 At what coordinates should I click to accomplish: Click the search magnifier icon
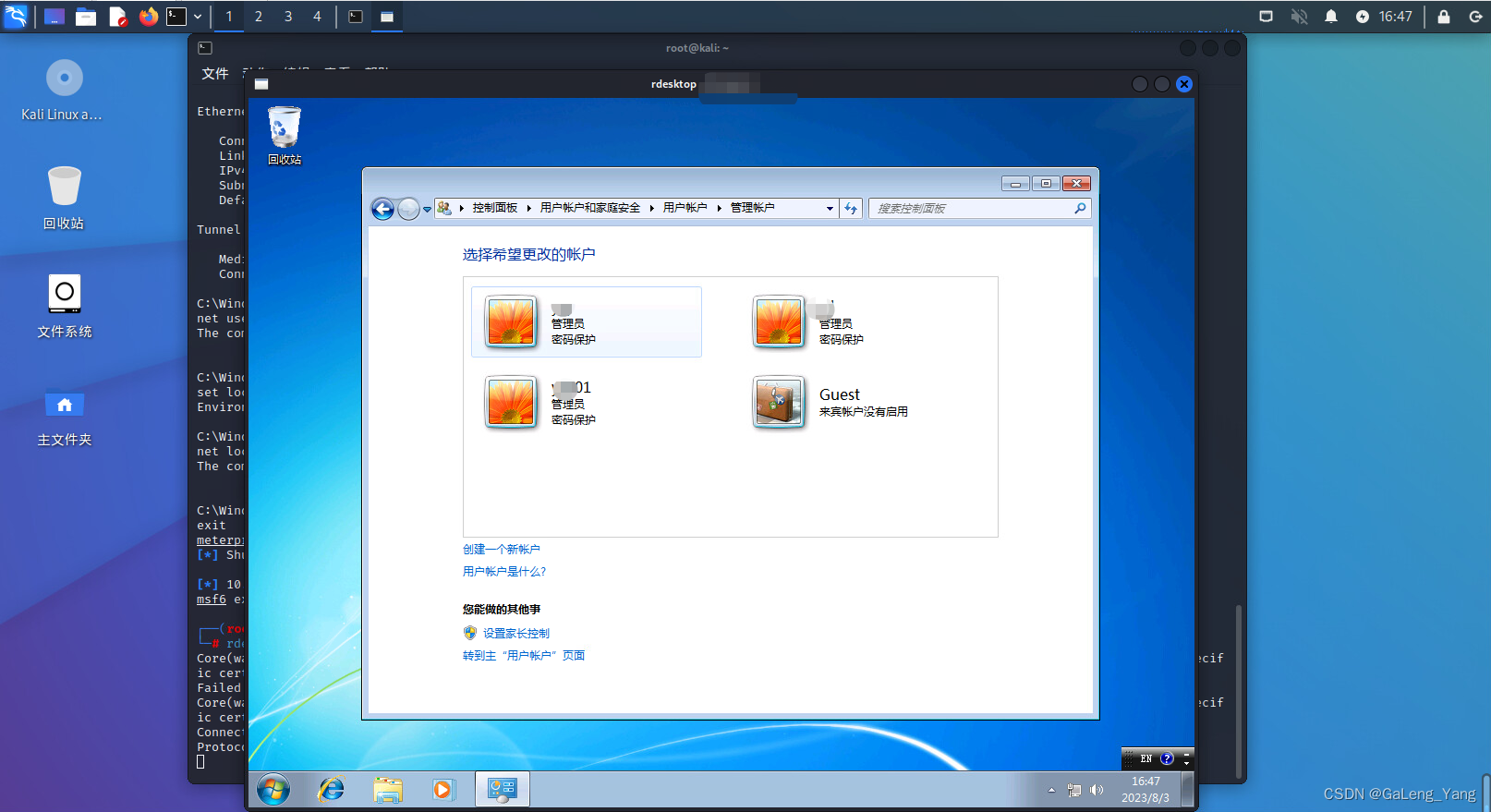click(x=1080, y=209)
